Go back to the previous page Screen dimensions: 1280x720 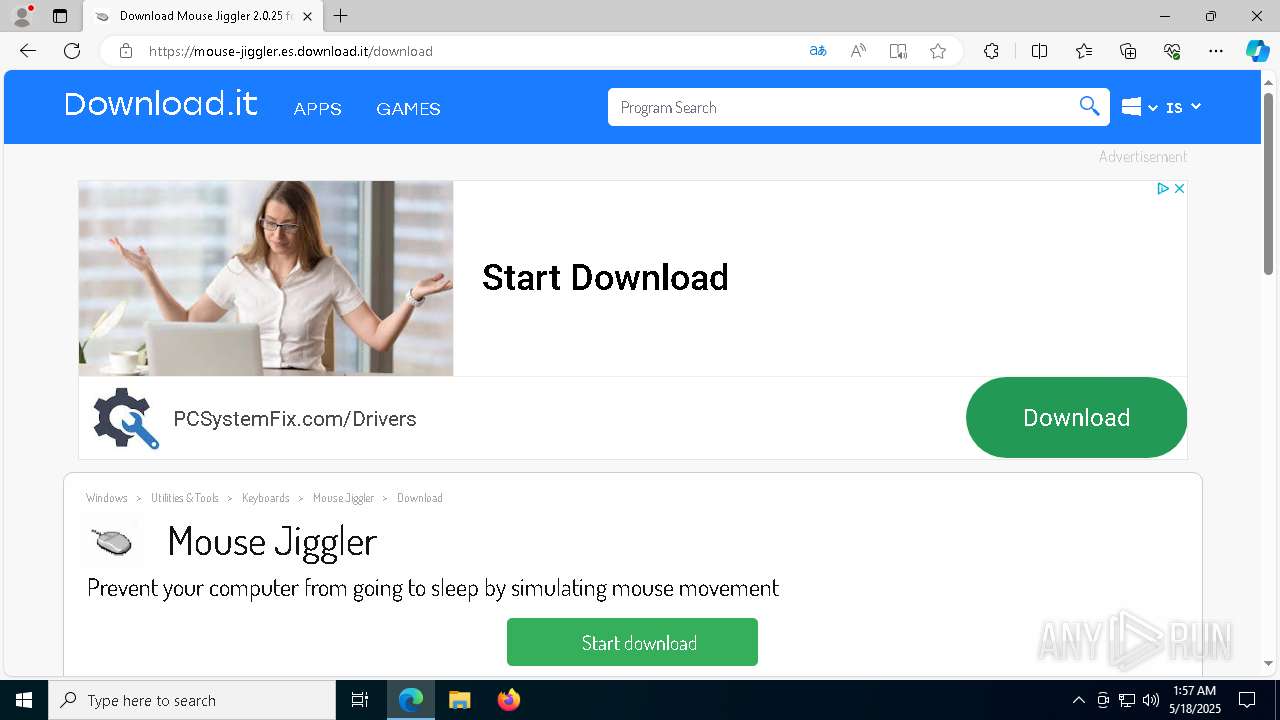[x=28, y=51]
